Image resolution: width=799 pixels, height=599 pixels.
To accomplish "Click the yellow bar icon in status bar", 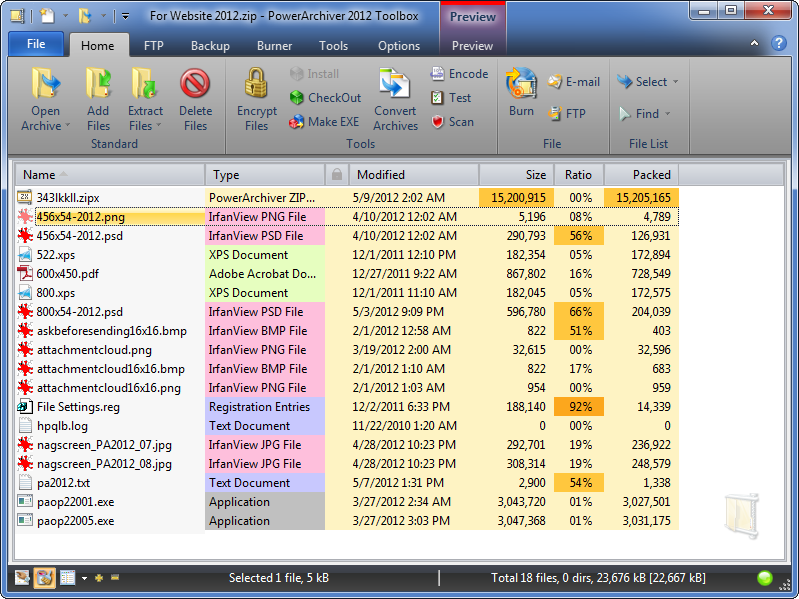I will click(x=115, y=578).
